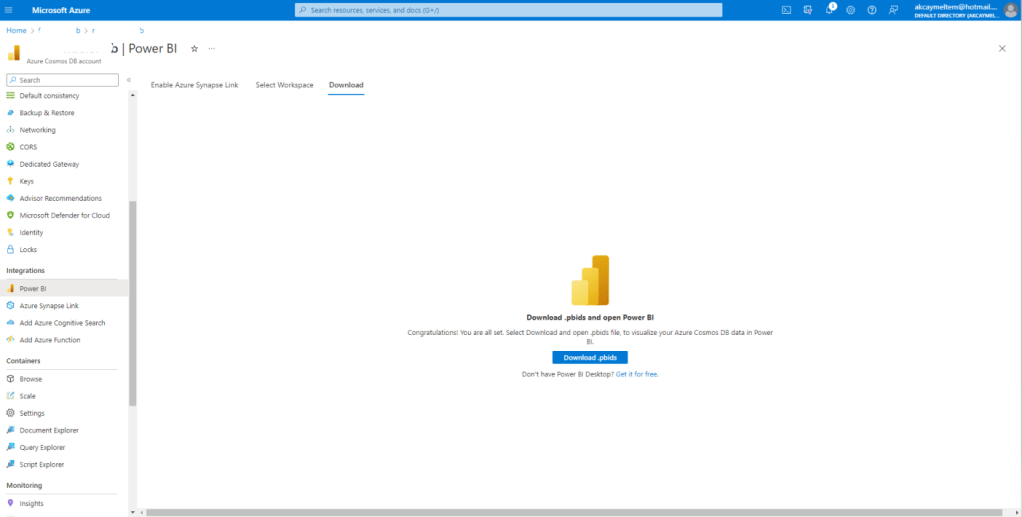Collapse the left sidebar with chevron
Image resolution: width=1022 pixels, height=517 pixels.
coord(128,80)
